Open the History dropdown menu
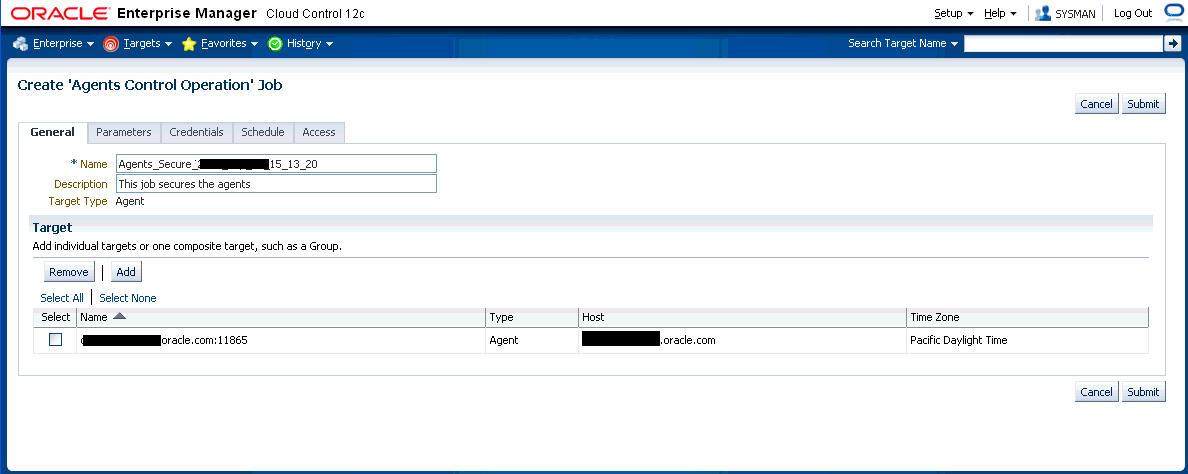This screenshot has height=474, width=1188. coord(311,44)
